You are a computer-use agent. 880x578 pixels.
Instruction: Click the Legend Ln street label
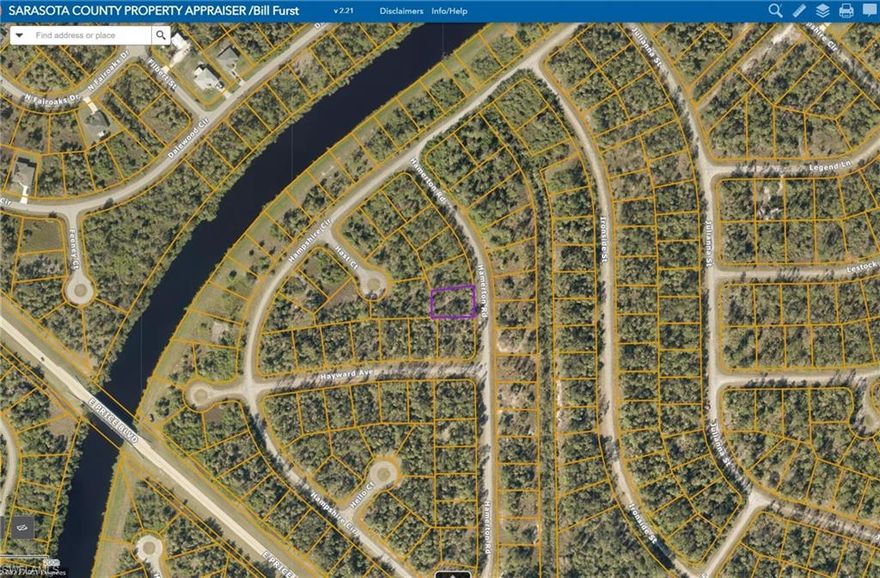click(828, 168)
